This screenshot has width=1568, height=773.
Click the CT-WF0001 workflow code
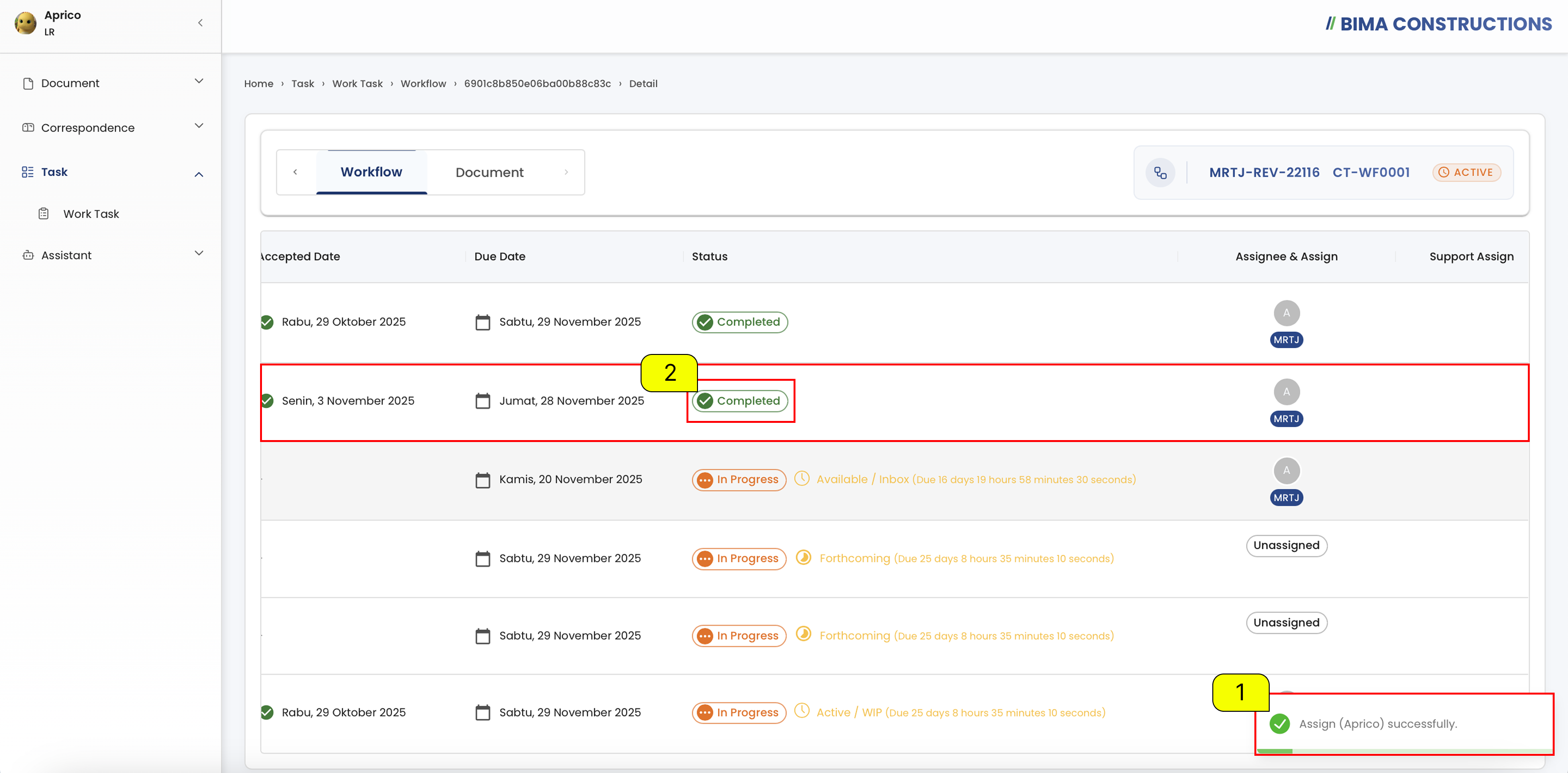click(x=1371, y=172)
